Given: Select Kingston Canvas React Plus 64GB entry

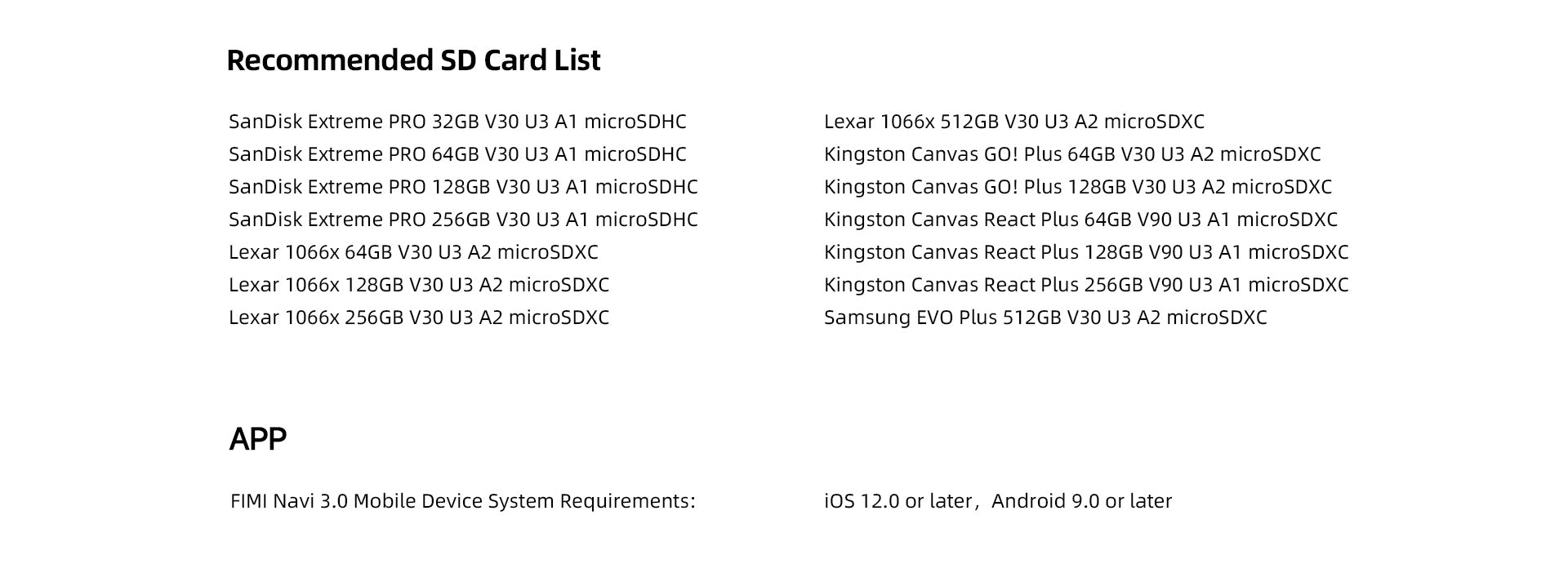Looking at the screenshot, I should pos(1080,220).
